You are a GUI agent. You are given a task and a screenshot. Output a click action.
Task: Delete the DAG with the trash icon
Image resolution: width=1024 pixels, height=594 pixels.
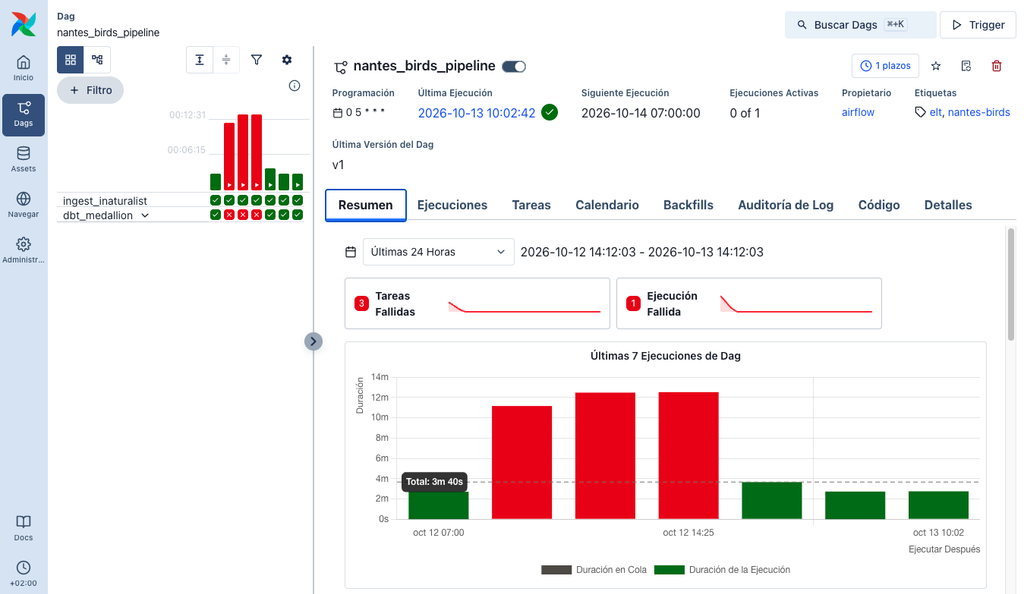(997, 66)
